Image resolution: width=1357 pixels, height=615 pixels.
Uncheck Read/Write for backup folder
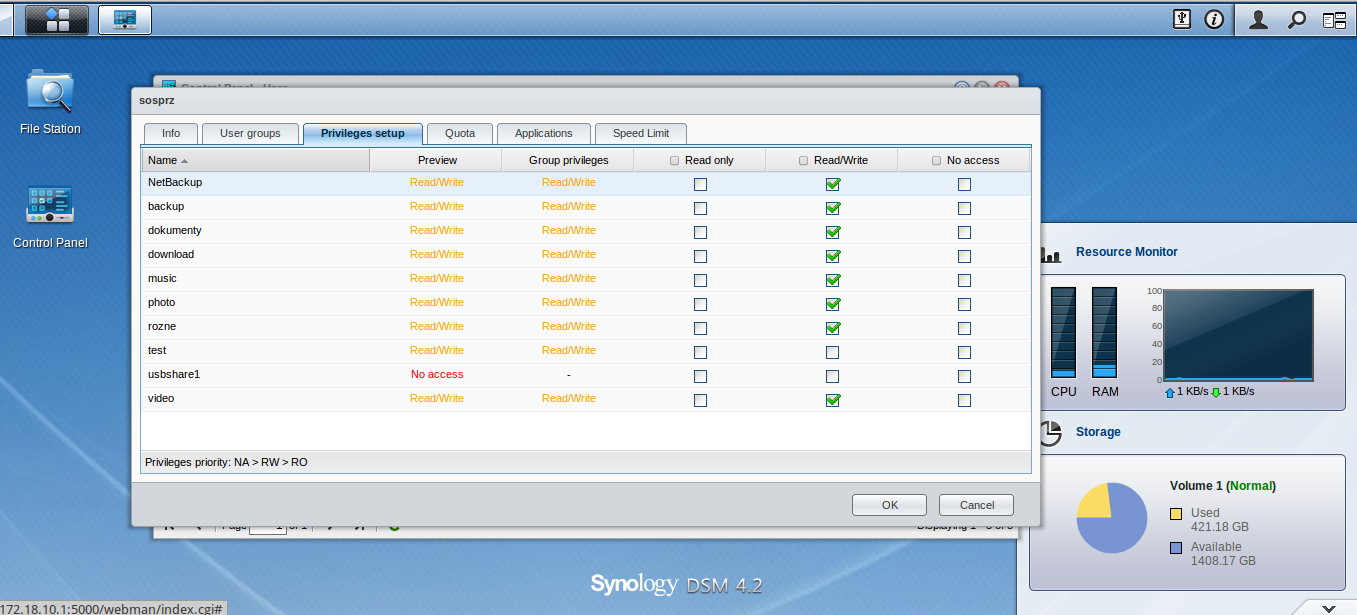click(832, 208)
